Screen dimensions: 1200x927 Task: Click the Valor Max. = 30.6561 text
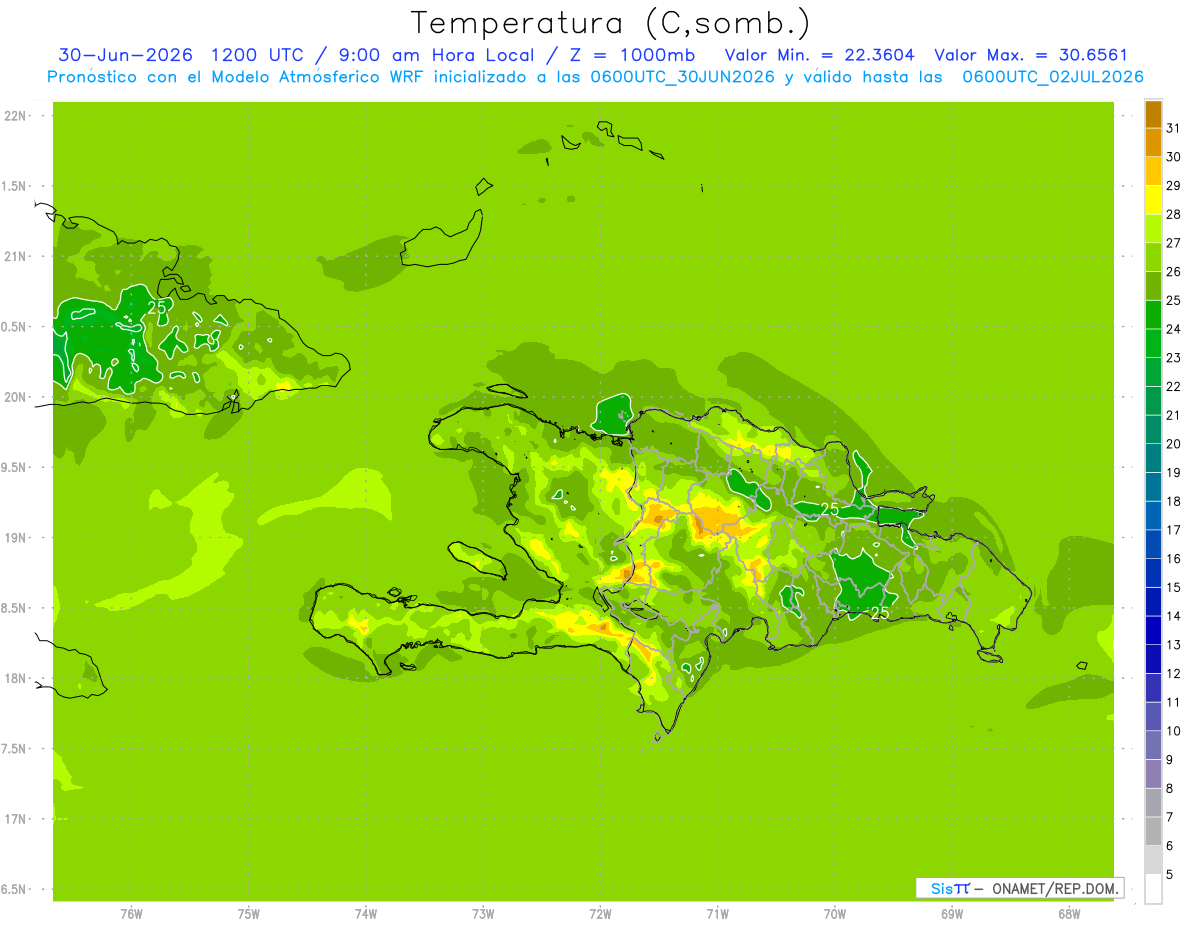tap(1030, 55)
